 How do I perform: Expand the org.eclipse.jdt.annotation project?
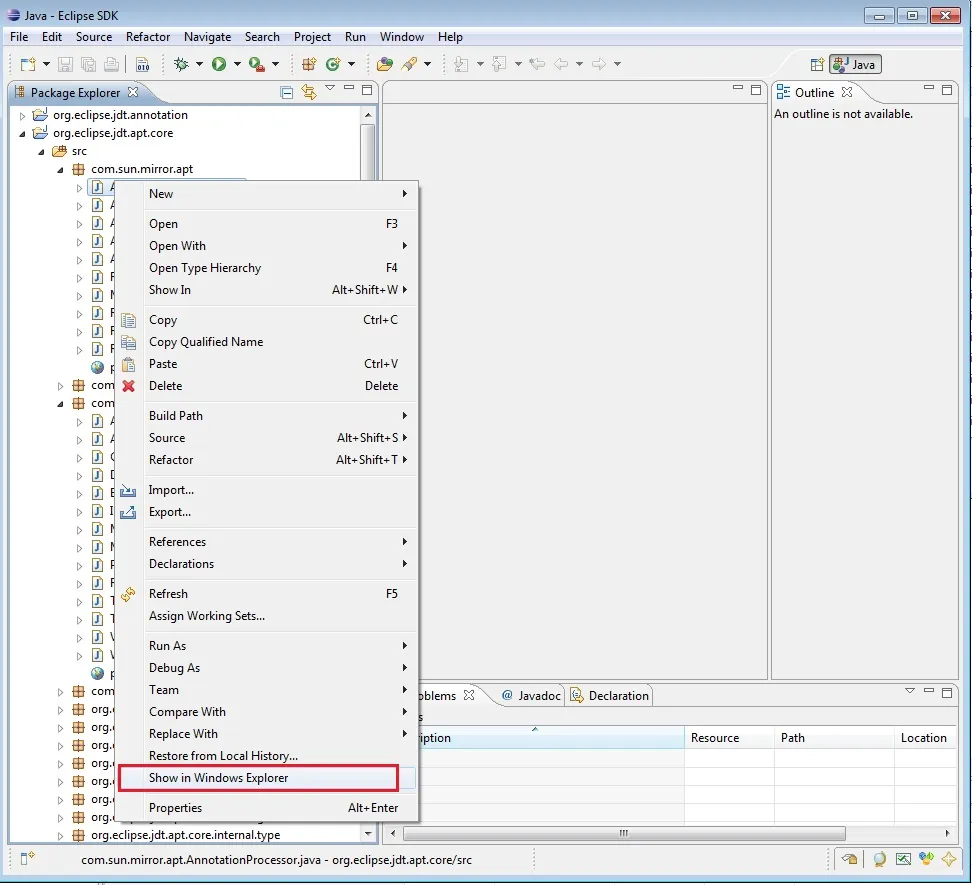(x=22, y=115)
